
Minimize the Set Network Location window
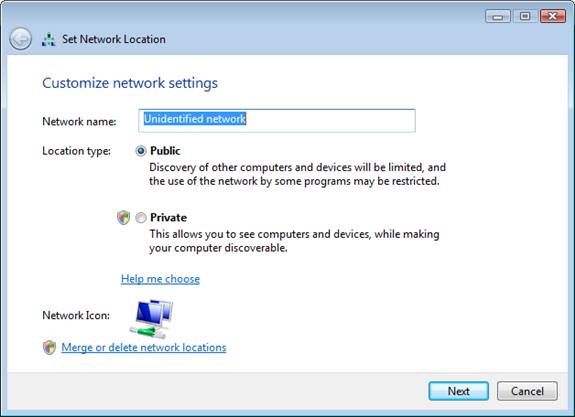pos(498,17)
